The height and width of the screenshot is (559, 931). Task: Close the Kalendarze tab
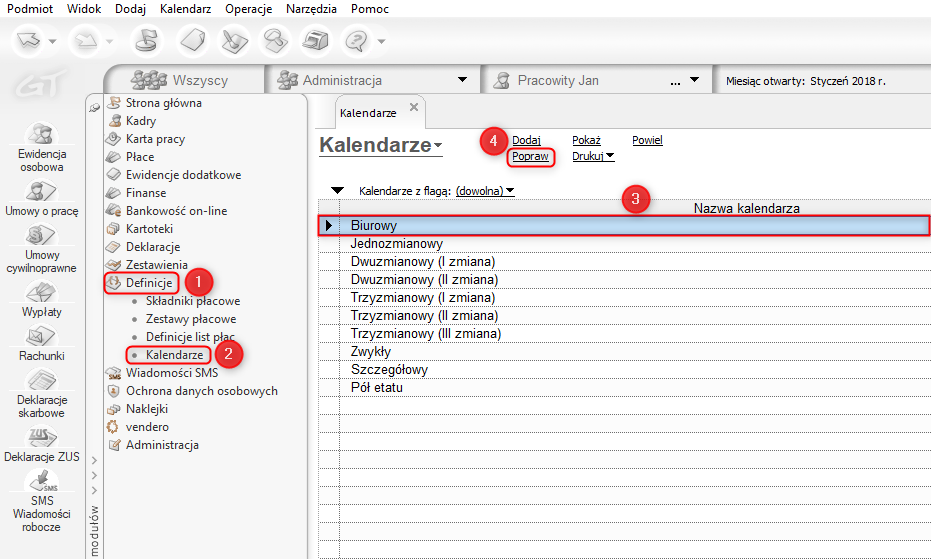pyautogui.click(x=414, y=107)
